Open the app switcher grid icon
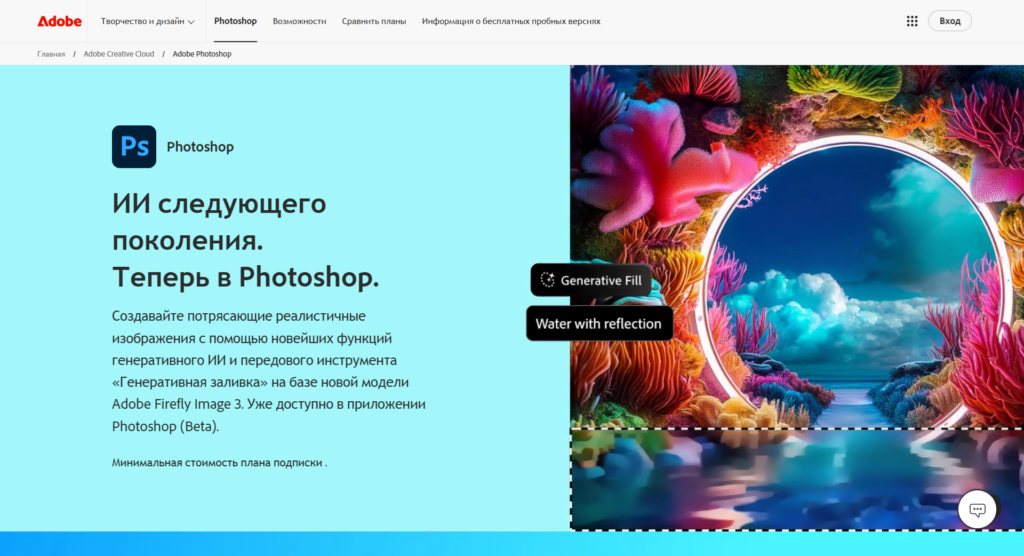This screenshot has width=1024, height=556. pos(912,21)
